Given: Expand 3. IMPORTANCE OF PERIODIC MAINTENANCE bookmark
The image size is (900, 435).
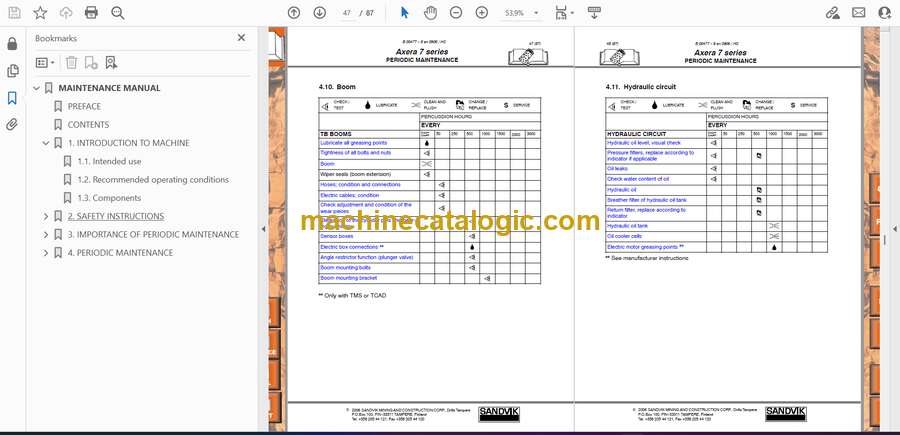Looking at the screenshot, I should (46, 235).
